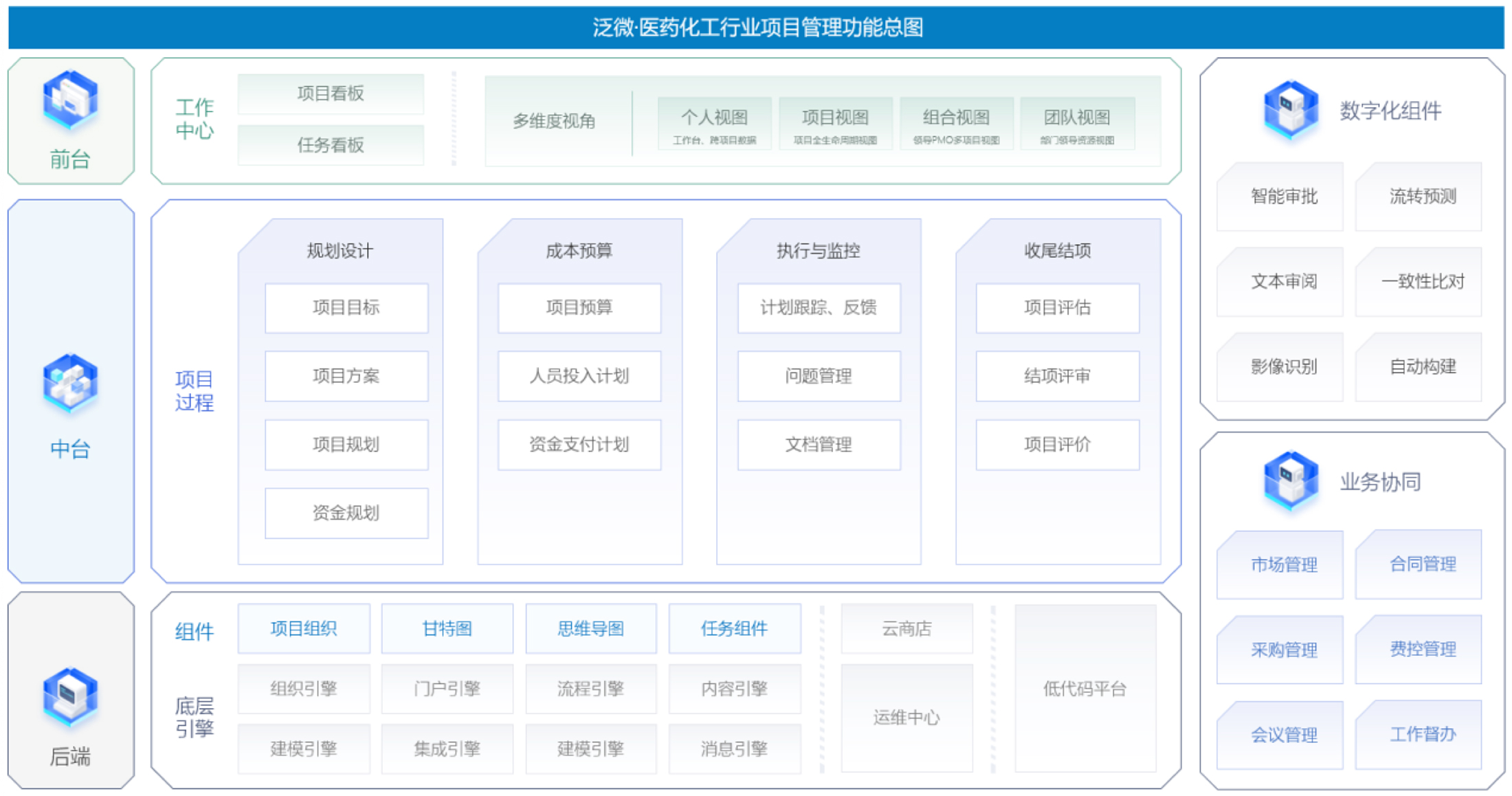Click the 业务协同 robot icon
The image size is (1512, 796).
tap(1290, 481)
